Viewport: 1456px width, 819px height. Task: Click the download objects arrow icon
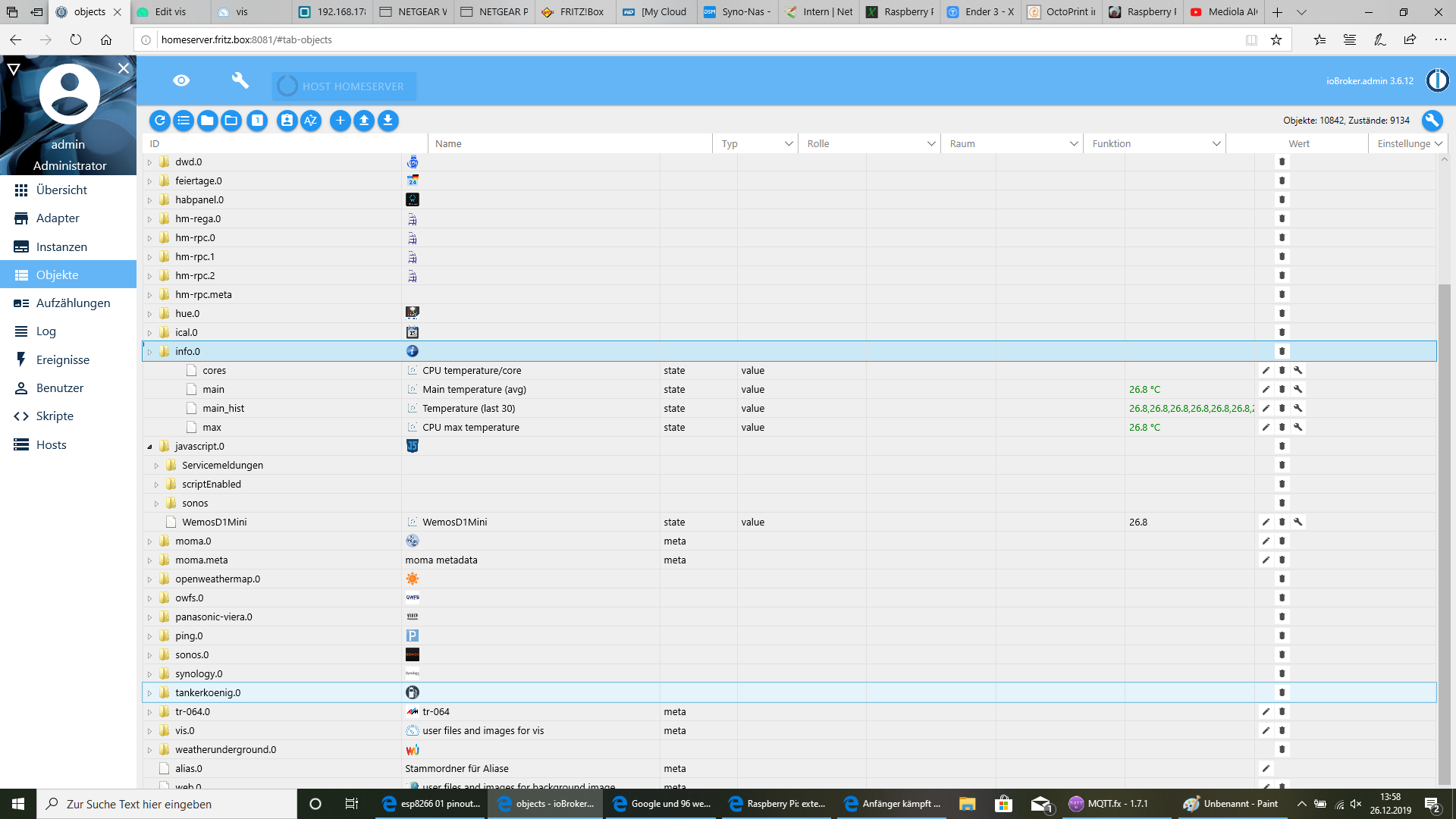pyautogui.click(x=388, y=121)
